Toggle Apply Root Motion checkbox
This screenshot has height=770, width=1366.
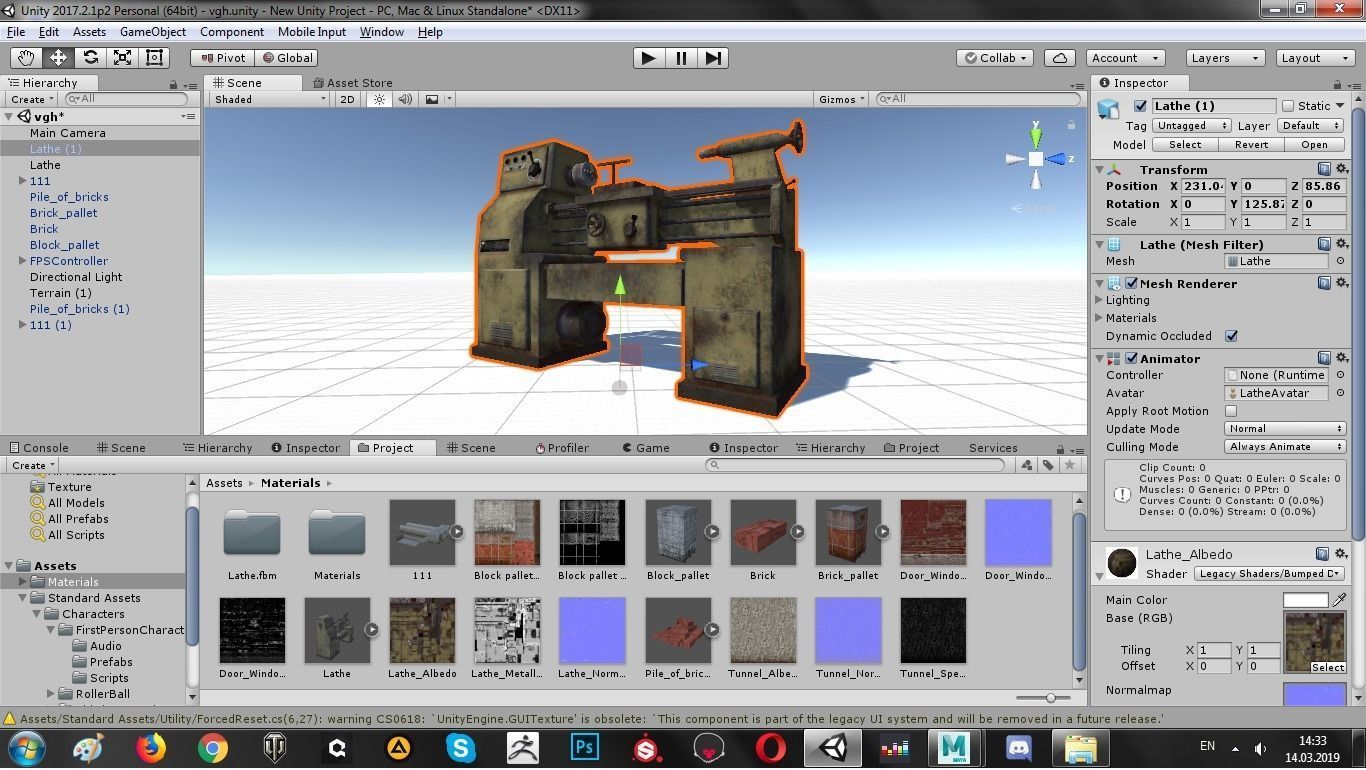(1231, 411)
